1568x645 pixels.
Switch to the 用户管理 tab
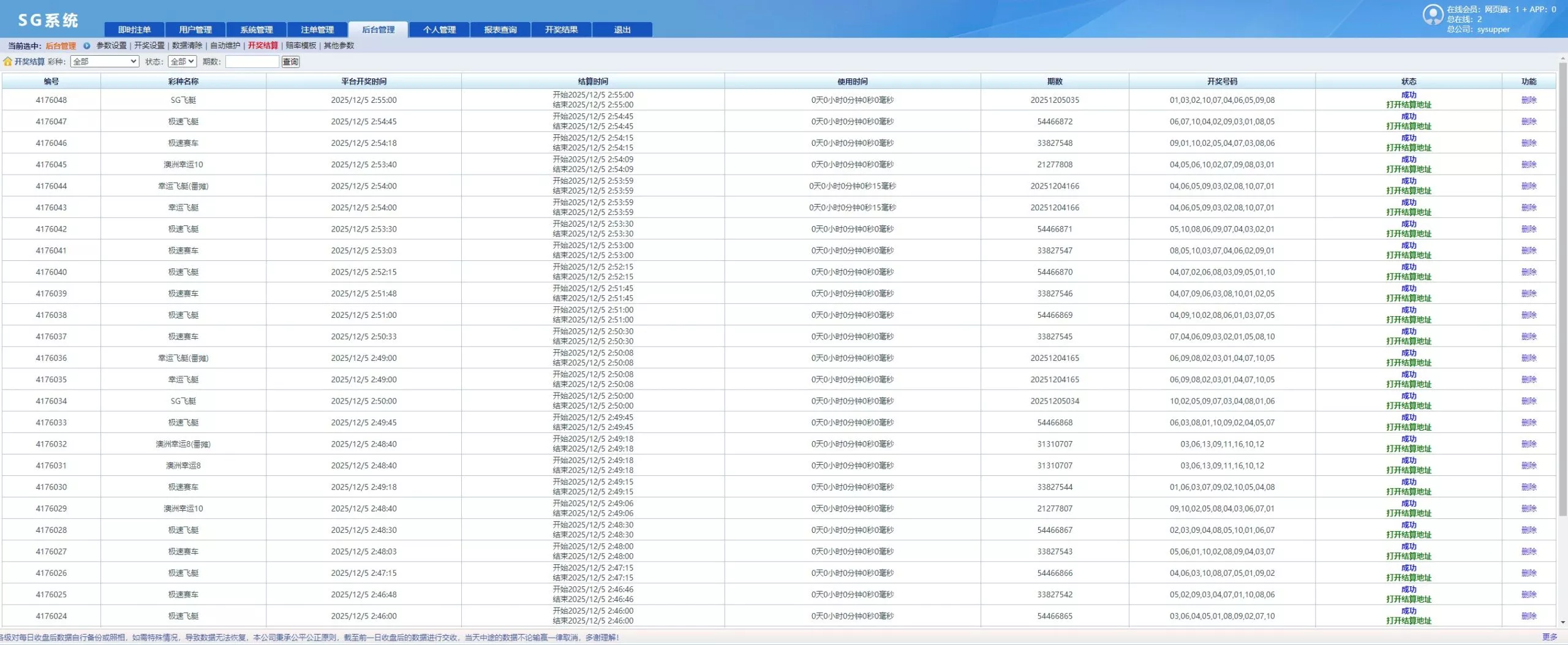195,30
